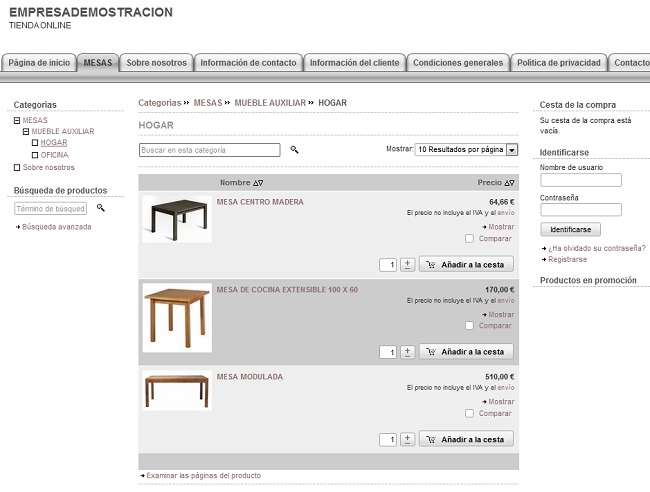Click Sobre nosotros in the category tree
The image size is (650, 492).
click(x=49, y=167)
